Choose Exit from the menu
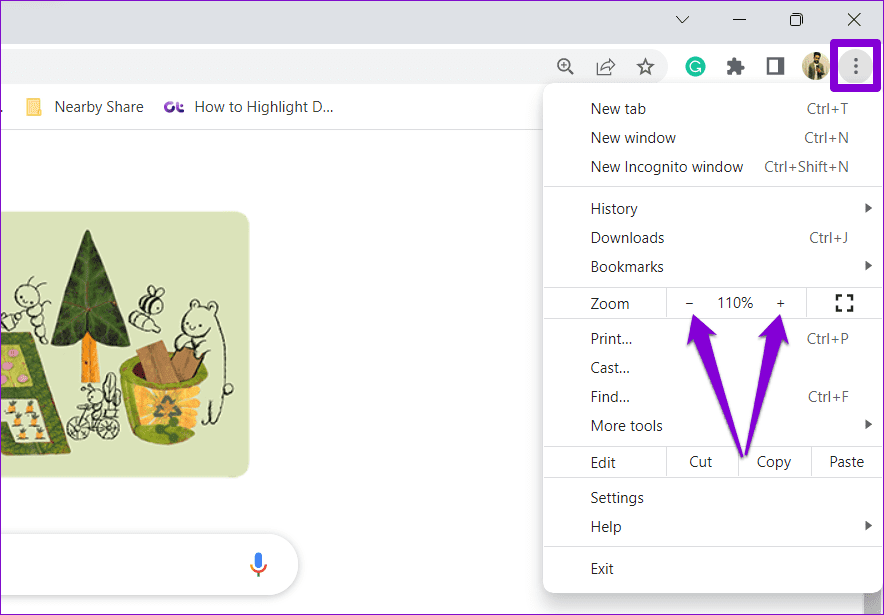The height and width of the screenshot is (615, 884). coord(713,569)
